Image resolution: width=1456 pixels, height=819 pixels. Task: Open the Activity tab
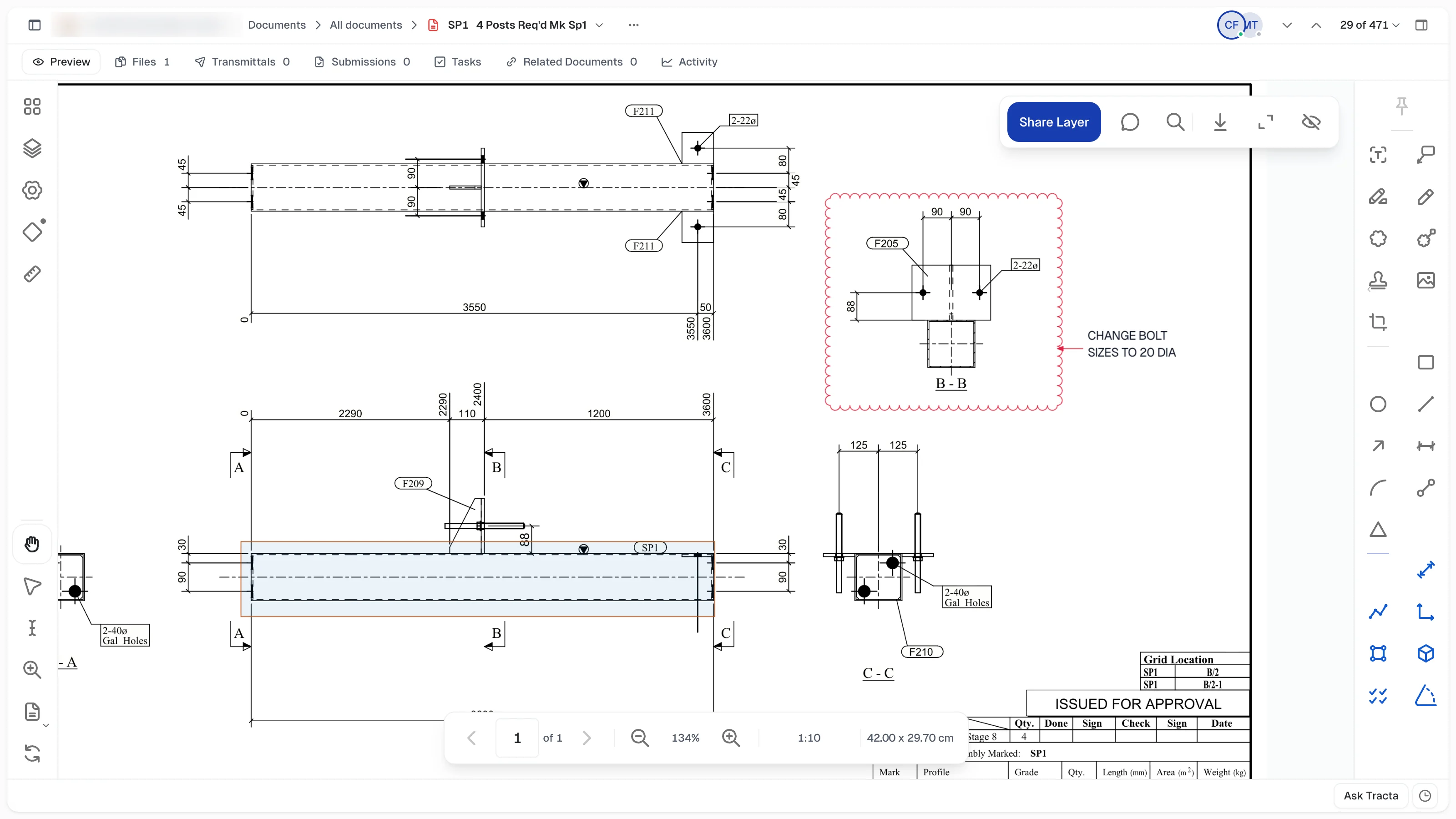pyautogui.click(x=690, y=61)
